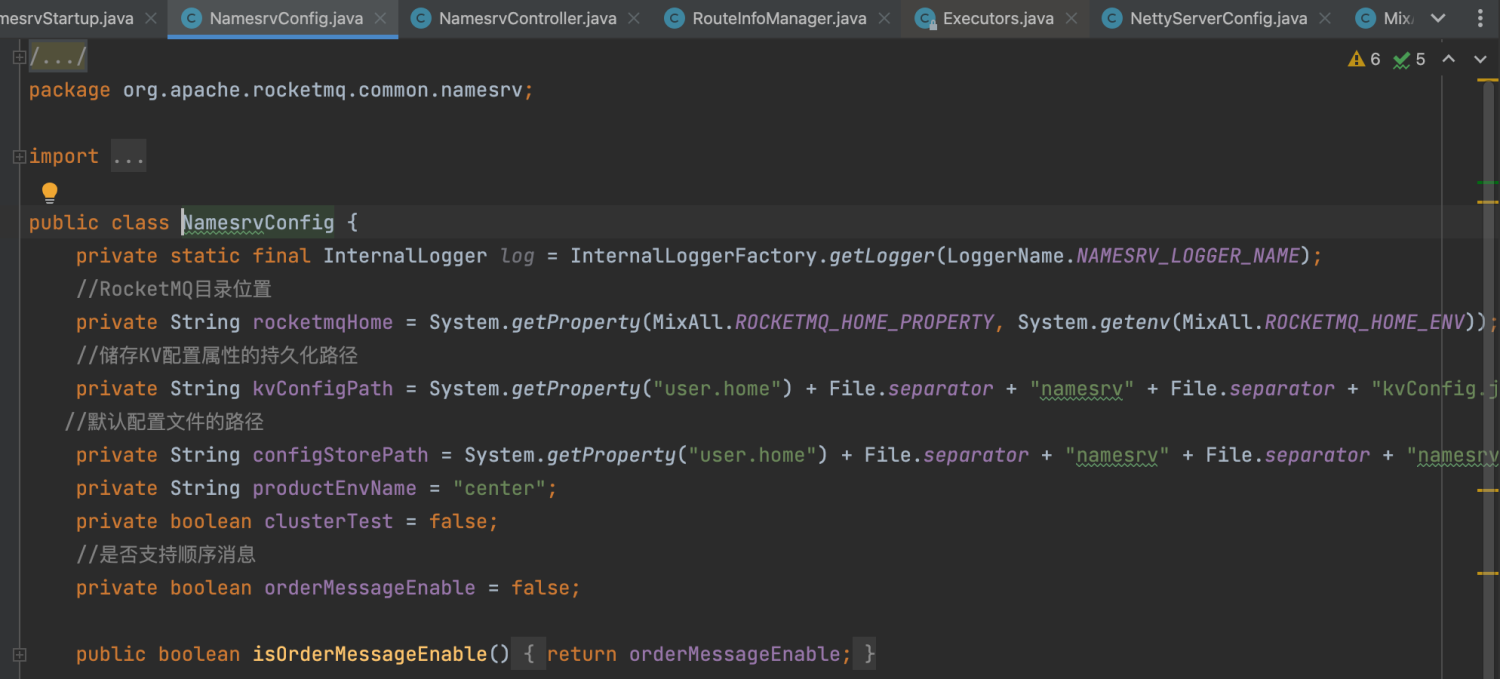
Task: Click the 'log' variable name
Action: (x=517, y=256)
